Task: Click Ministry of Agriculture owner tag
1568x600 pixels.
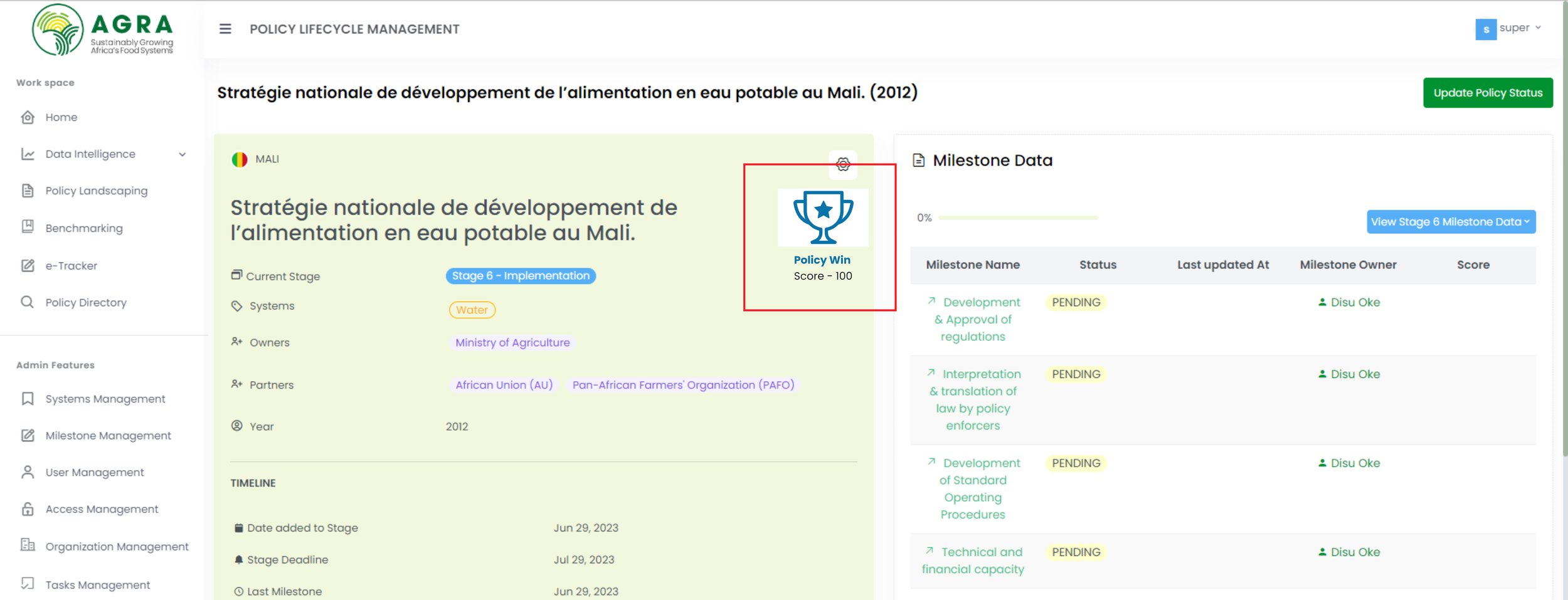Action: pos(512,342)
